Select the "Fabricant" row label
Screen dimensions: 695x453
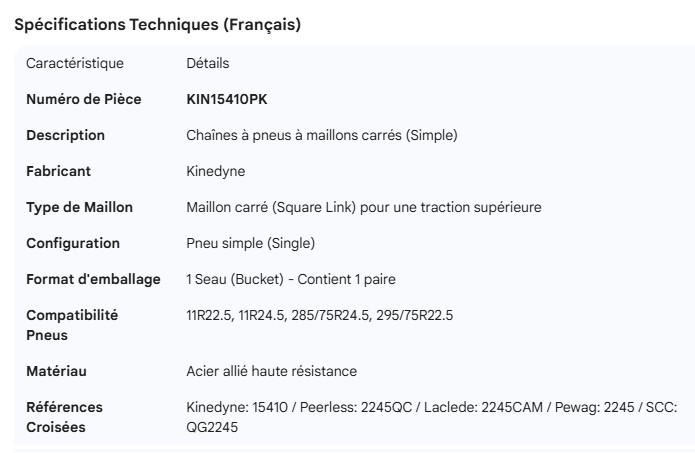coord(58,171)
